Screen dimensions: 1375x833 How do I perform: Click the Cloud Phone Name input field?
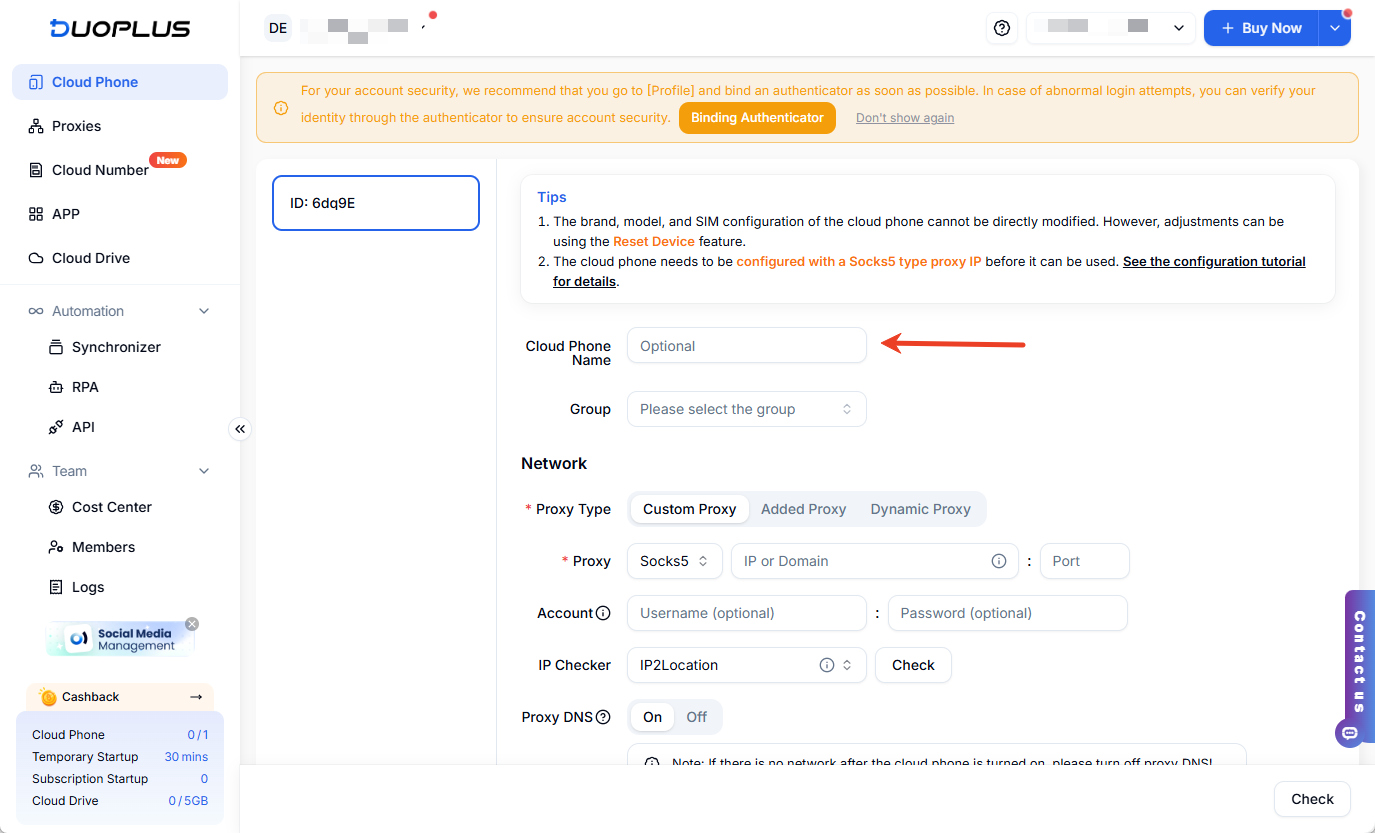tap(746, 346)
